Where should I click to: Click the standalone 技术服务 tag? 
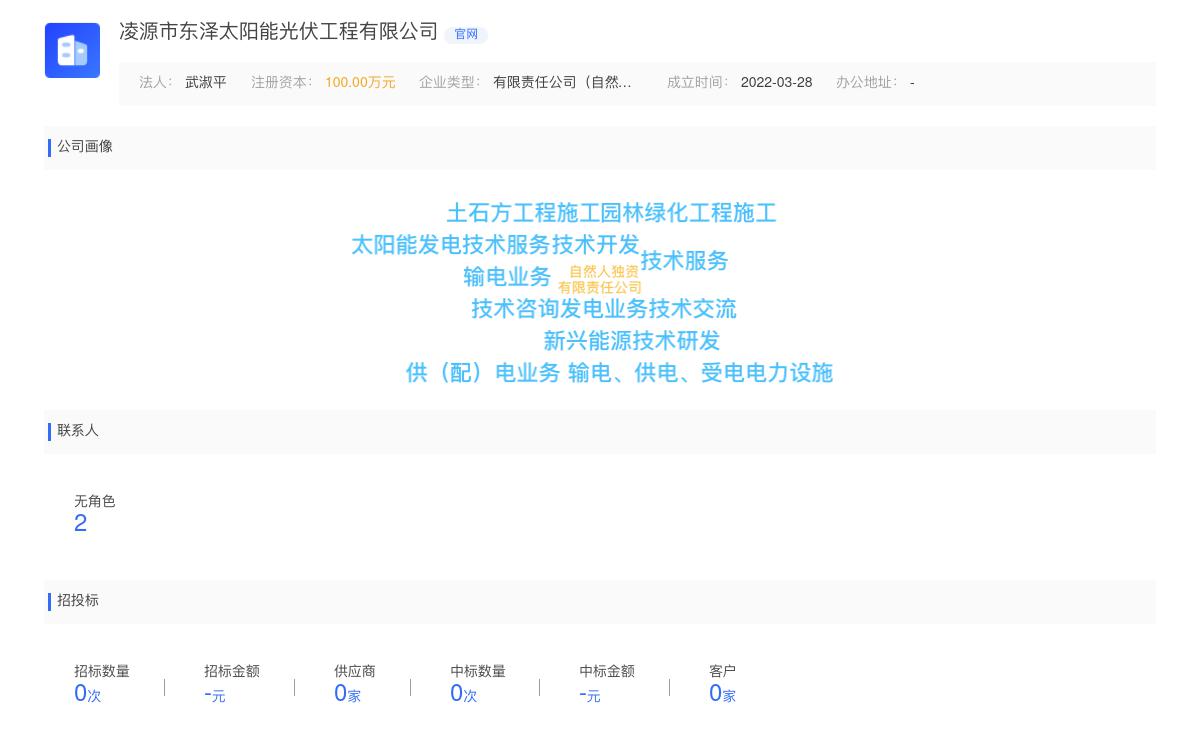(684, 261)
